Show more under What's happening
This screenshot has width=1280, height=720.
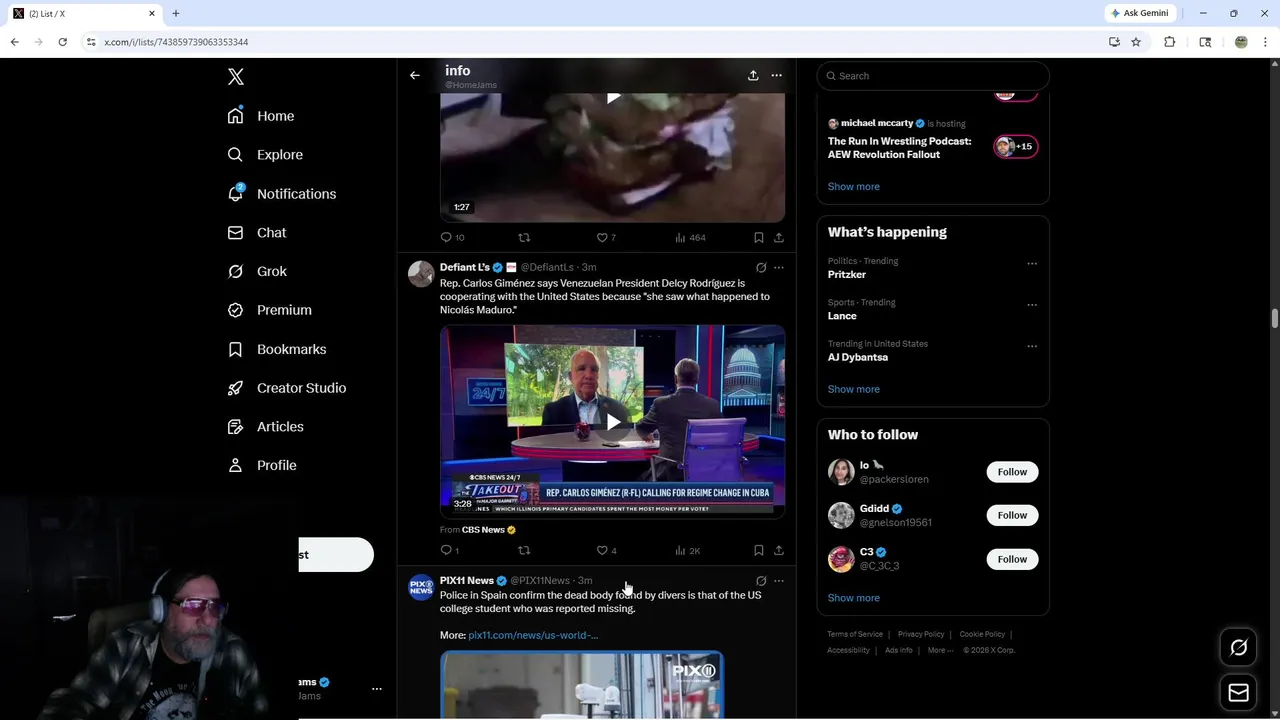(x=854, y=389)
